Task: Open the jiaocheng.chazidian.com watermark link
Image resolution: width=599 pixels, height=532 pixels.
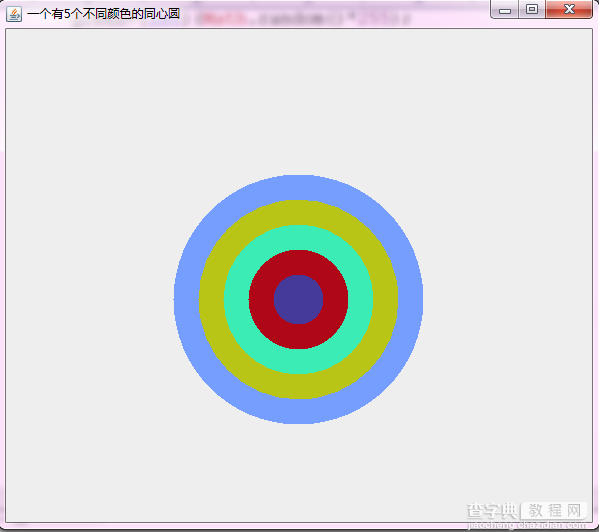Action: 526,525
